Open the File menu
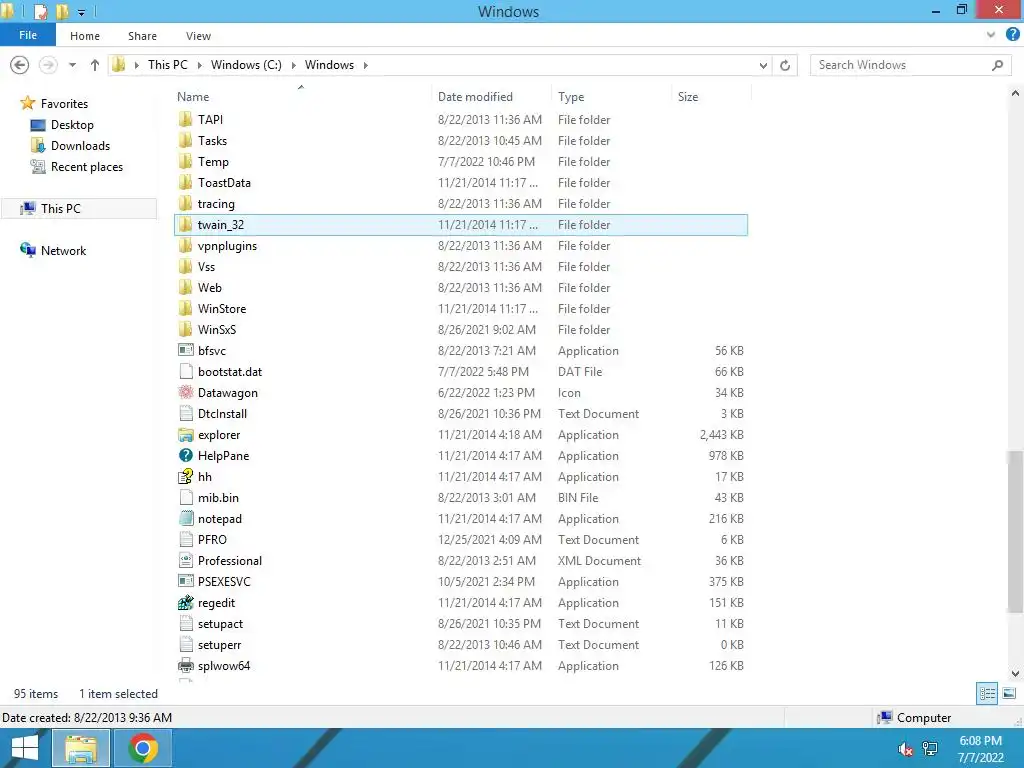 27,35
